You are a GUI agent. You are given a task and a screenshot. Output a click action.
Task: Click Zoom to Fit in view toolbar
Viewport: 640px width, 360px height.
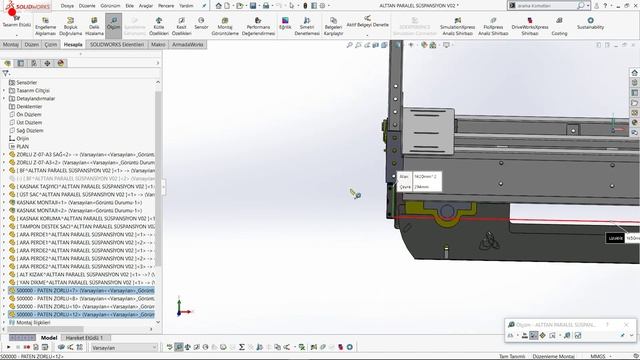(x=349, y=45)
